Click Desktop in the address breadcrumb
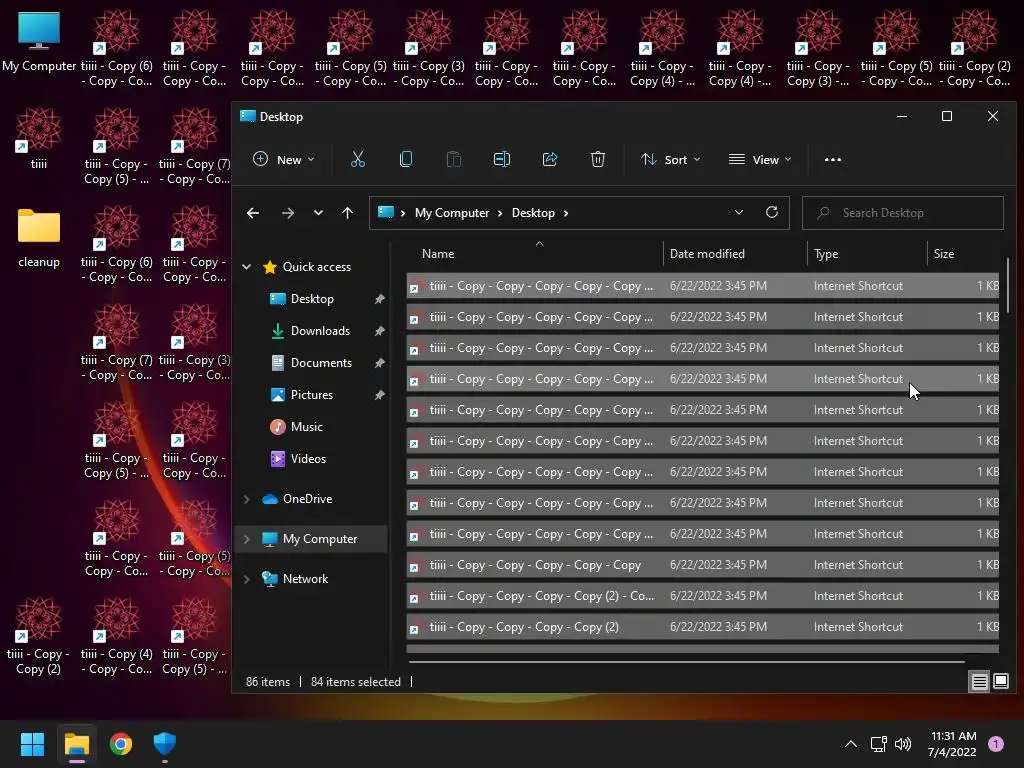 (x=533, y=213)
